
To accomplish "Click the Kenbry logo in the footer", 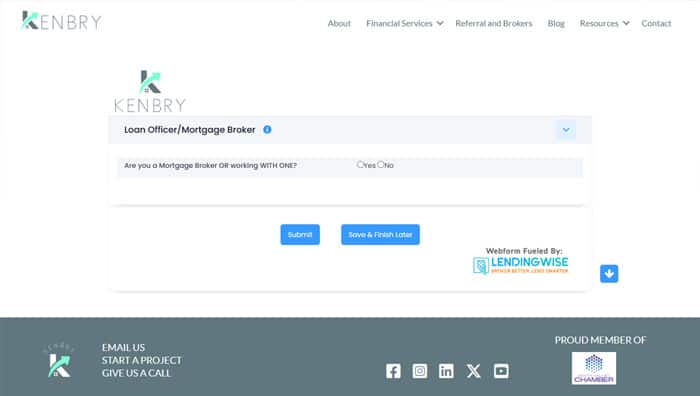I will 59,360.
